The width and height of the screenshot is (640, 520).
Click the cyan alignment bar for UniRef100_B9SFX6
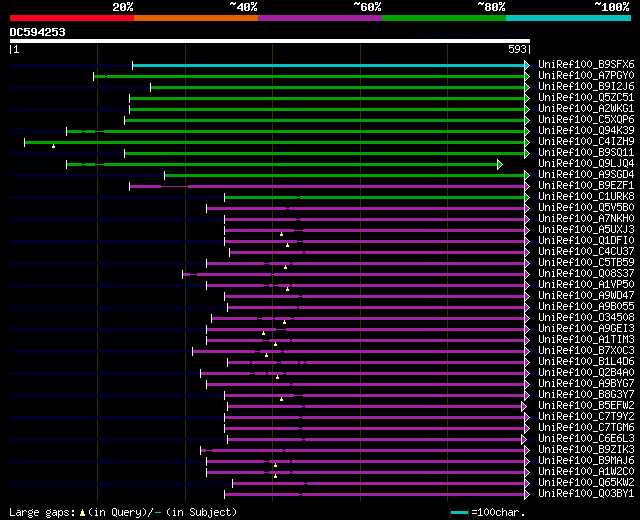click(329, 65)
